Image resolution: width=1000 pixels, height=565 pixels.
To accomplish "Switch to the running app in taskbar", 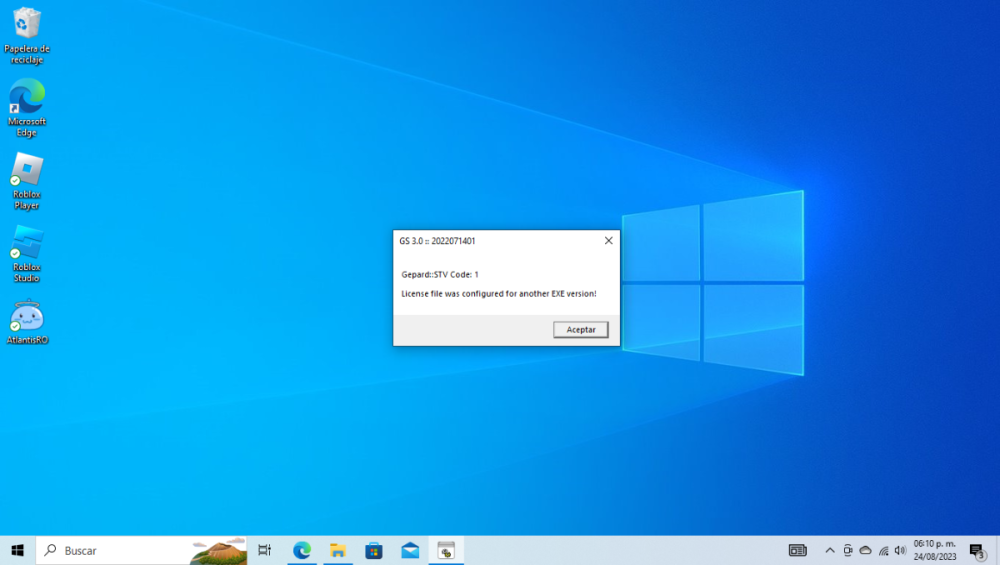I will [x=446, y=550].
